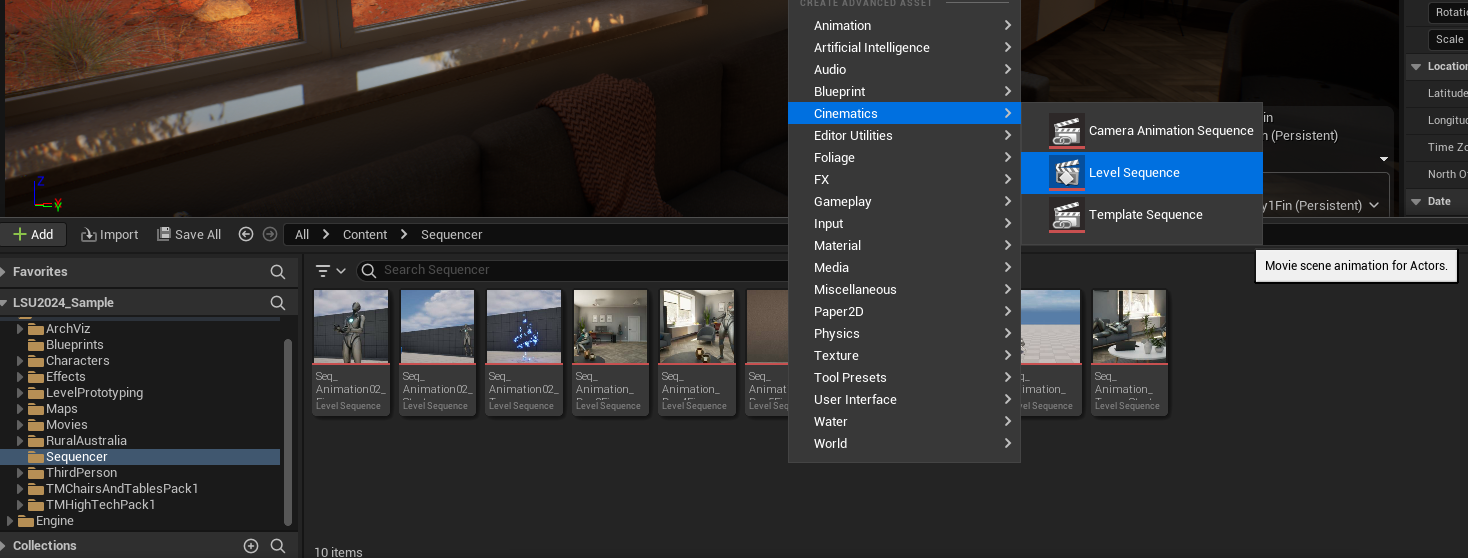This screenshot has height=558, width=1468.
Task: Expand the LevelPrototyping folder arrow
Action: (x=21, y=393)
